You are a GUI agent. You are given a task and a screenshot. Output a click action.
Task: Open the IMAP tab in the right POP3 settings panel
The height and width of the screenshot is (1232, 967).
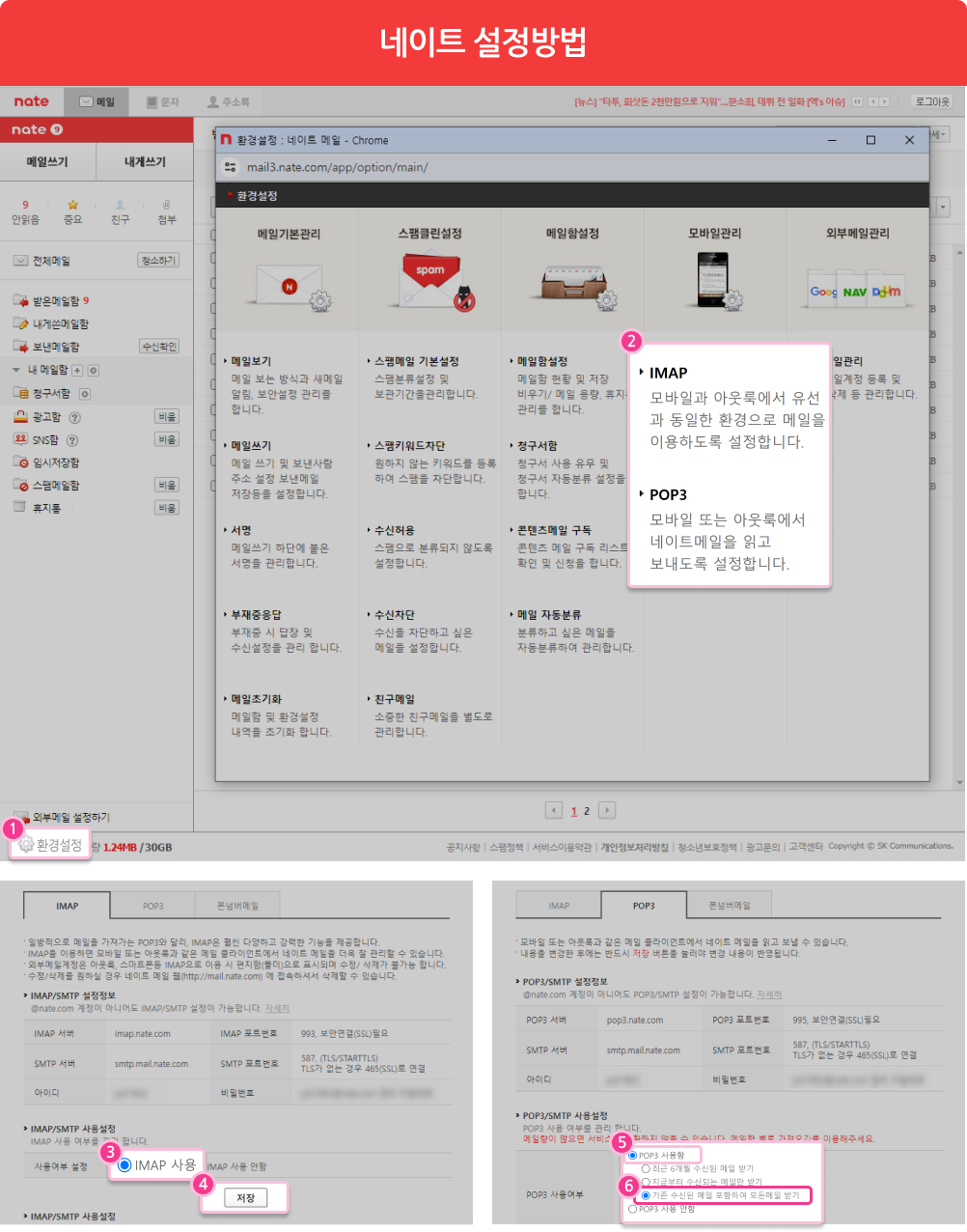click(x=559, y=906)
